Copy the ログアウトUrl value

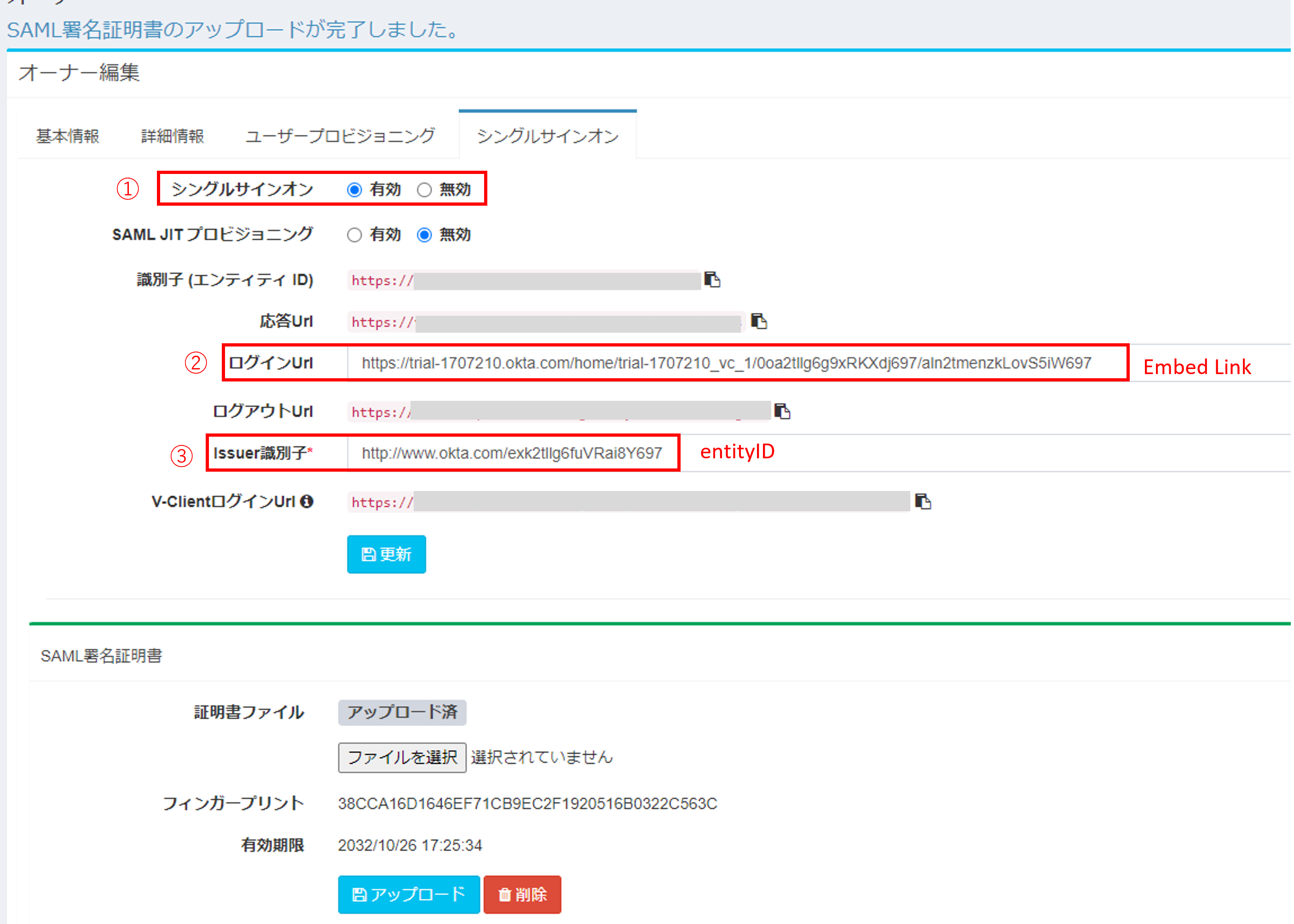[782, 411]
